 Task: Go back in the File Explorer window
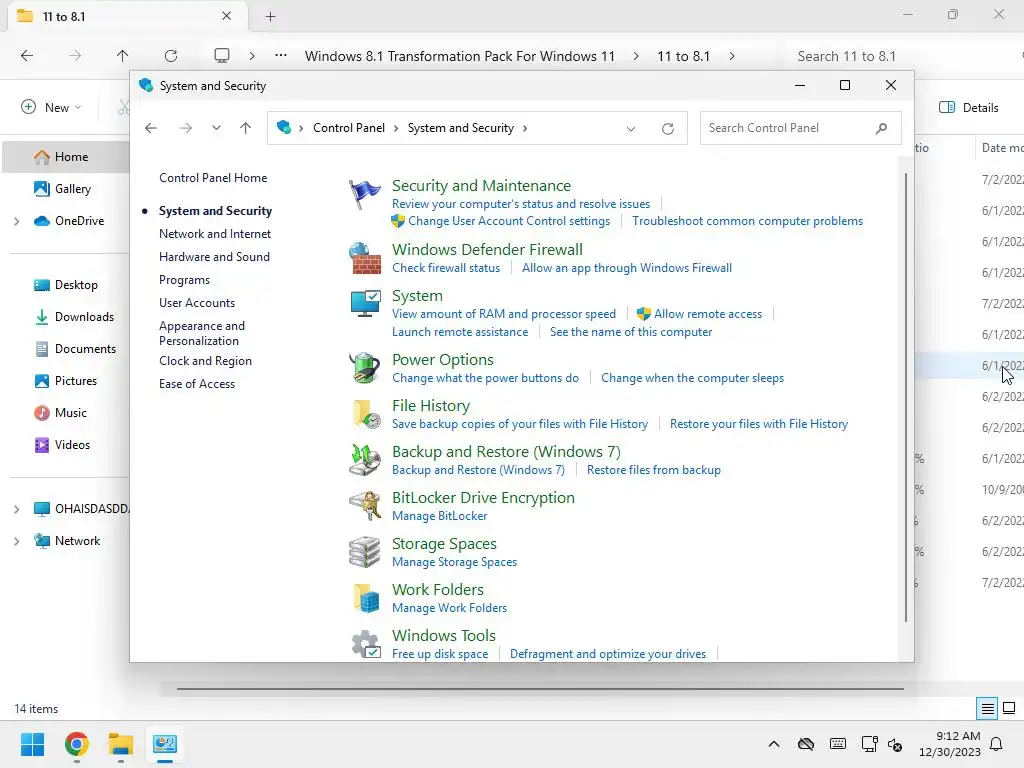tap(27, 56)
